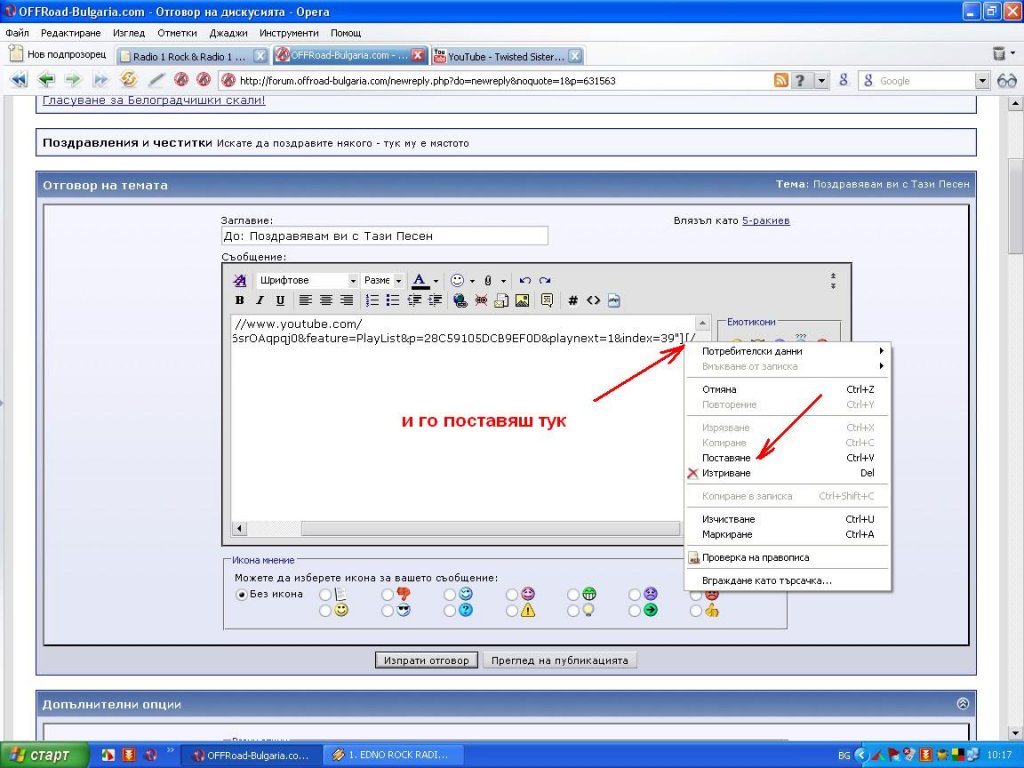The height and width of the screenshot is (768, 1024).
Task: Expand the text color dropdown arrow
Action: pyautogui.click(x=436, y=281)
